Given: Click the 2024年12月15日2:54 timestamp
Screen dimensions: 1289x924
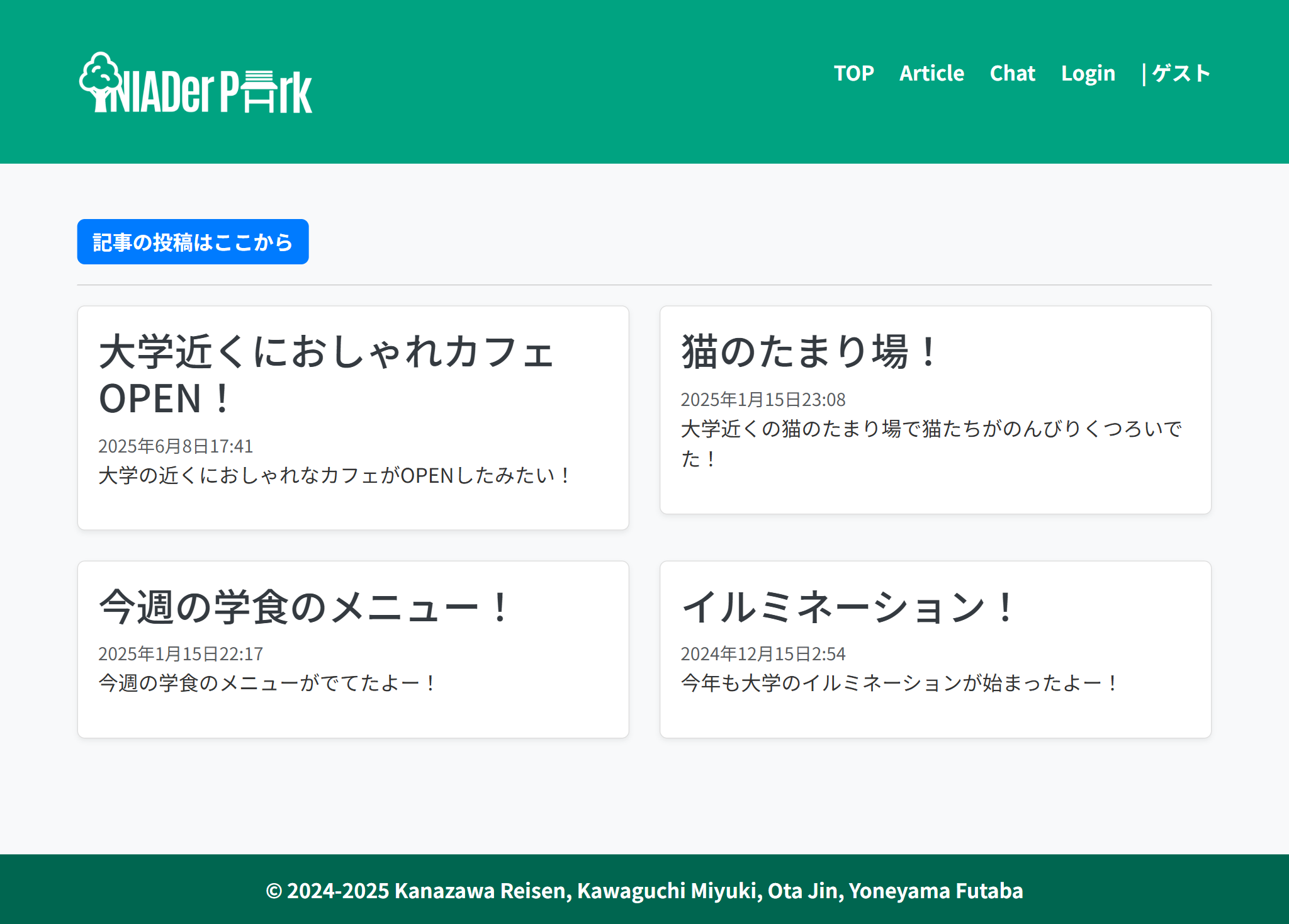Looking at the screenshot, I should (763, 653).
